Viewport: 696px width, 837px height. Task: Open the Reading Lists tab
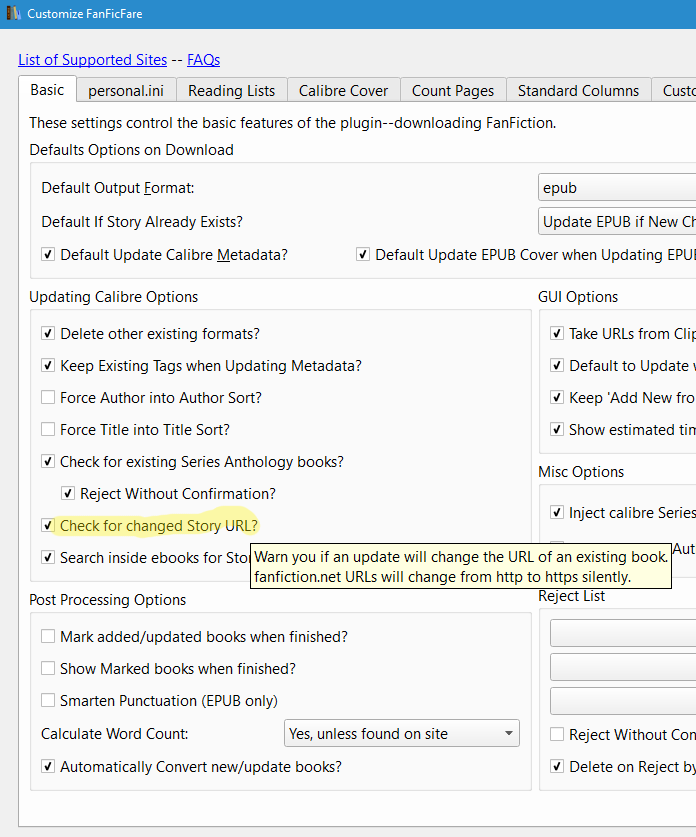coord(231,91)
